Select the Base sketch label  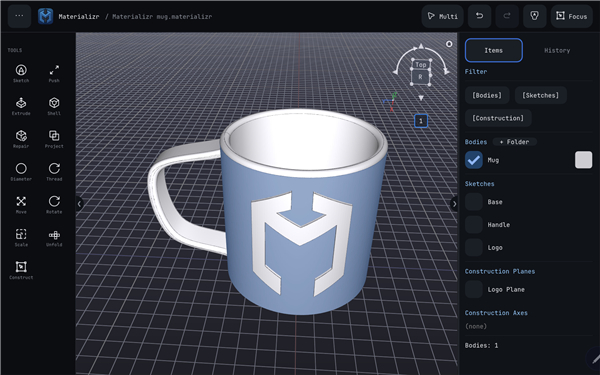(x=495, y=202)
